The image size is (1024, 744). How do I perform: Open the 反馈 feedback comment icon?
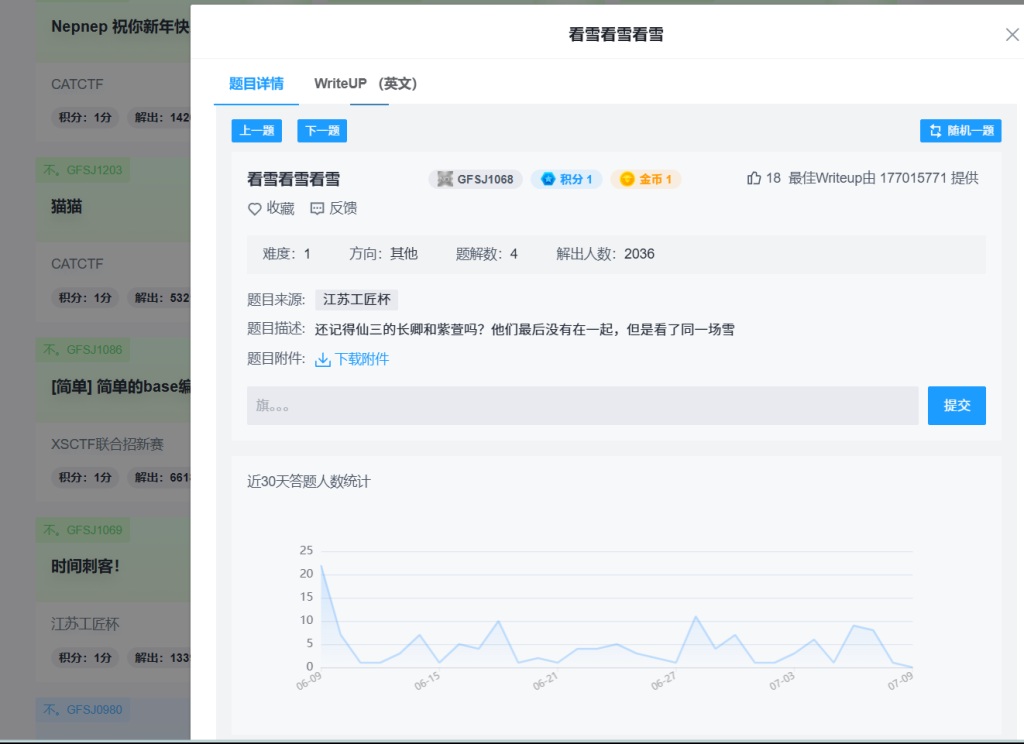(x=317, y=209)
